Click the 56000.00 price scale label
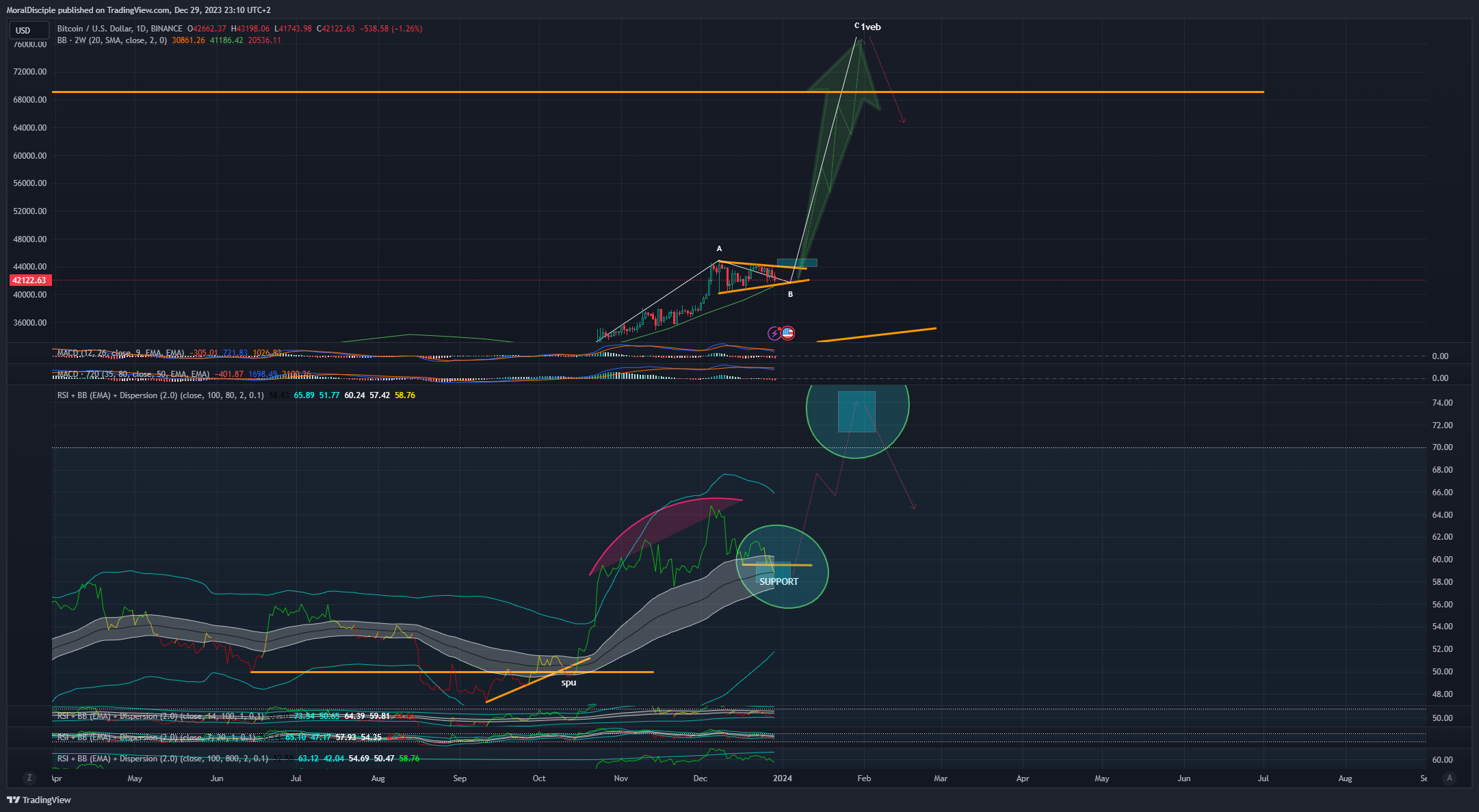The height and width of the screenshot is (812, 1479). 30,183
